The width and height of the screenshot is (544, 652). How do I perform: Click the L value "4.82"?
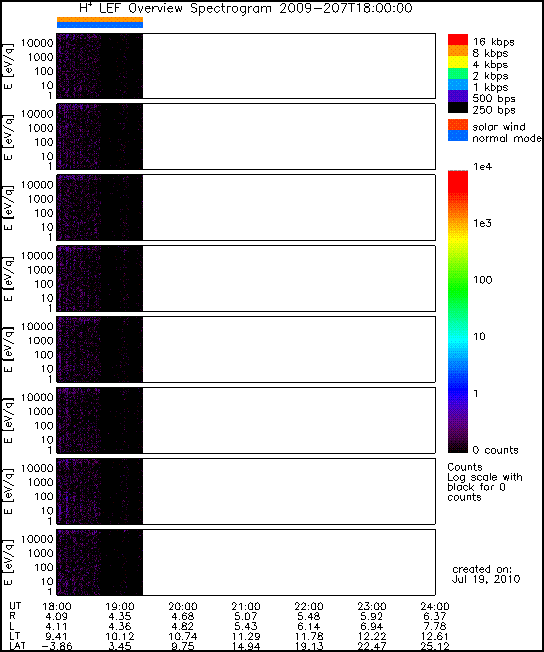pyautogui.click(x=183, y=627)
